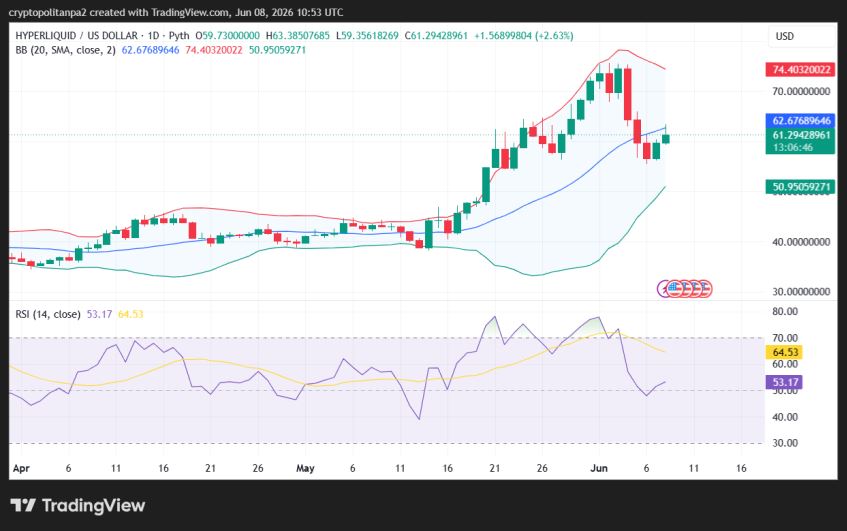Click the green 50.95059271 BB lower value in legend
This screenshot has width=847, height=531.
[277, 50]
